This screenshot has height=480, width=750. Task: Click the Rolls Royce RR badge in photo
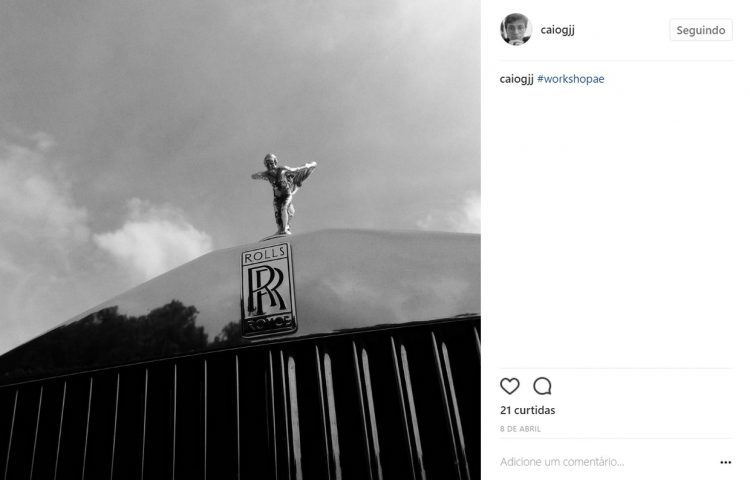[268, 290]
